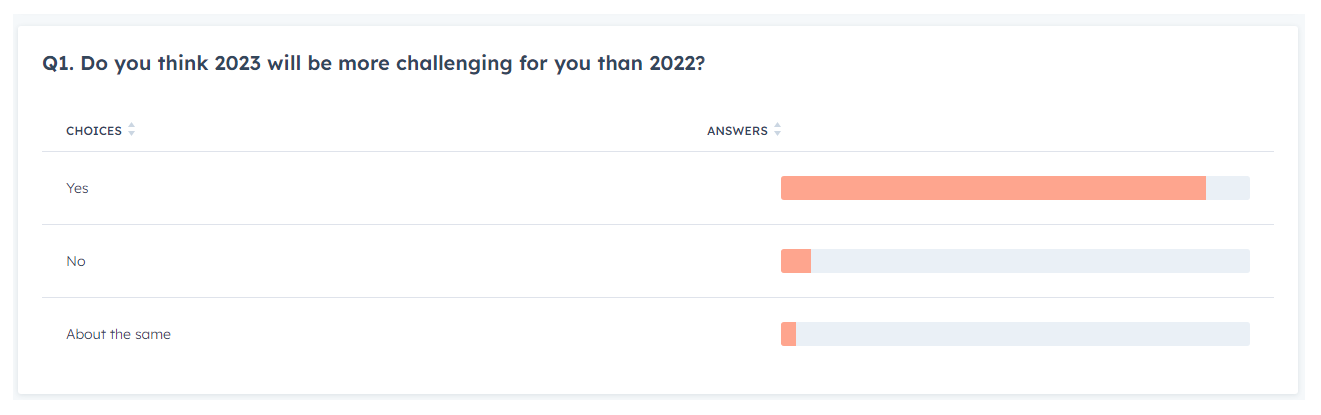This screenshot has height=415, width=1321.
Task: Select the Yes choice label
Action: [77, 188]
